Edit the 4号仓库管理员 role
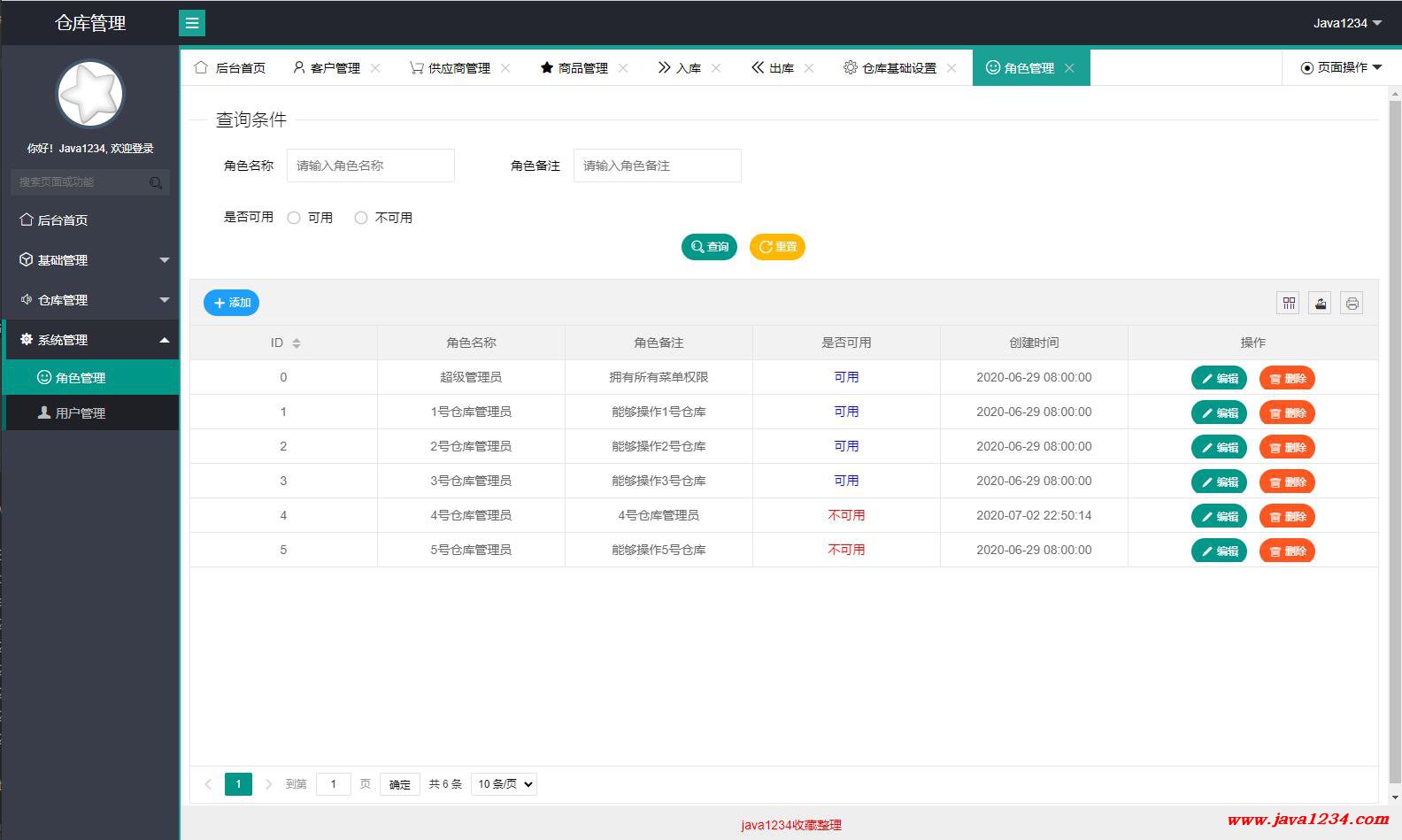 click(x=1219, y=516)
